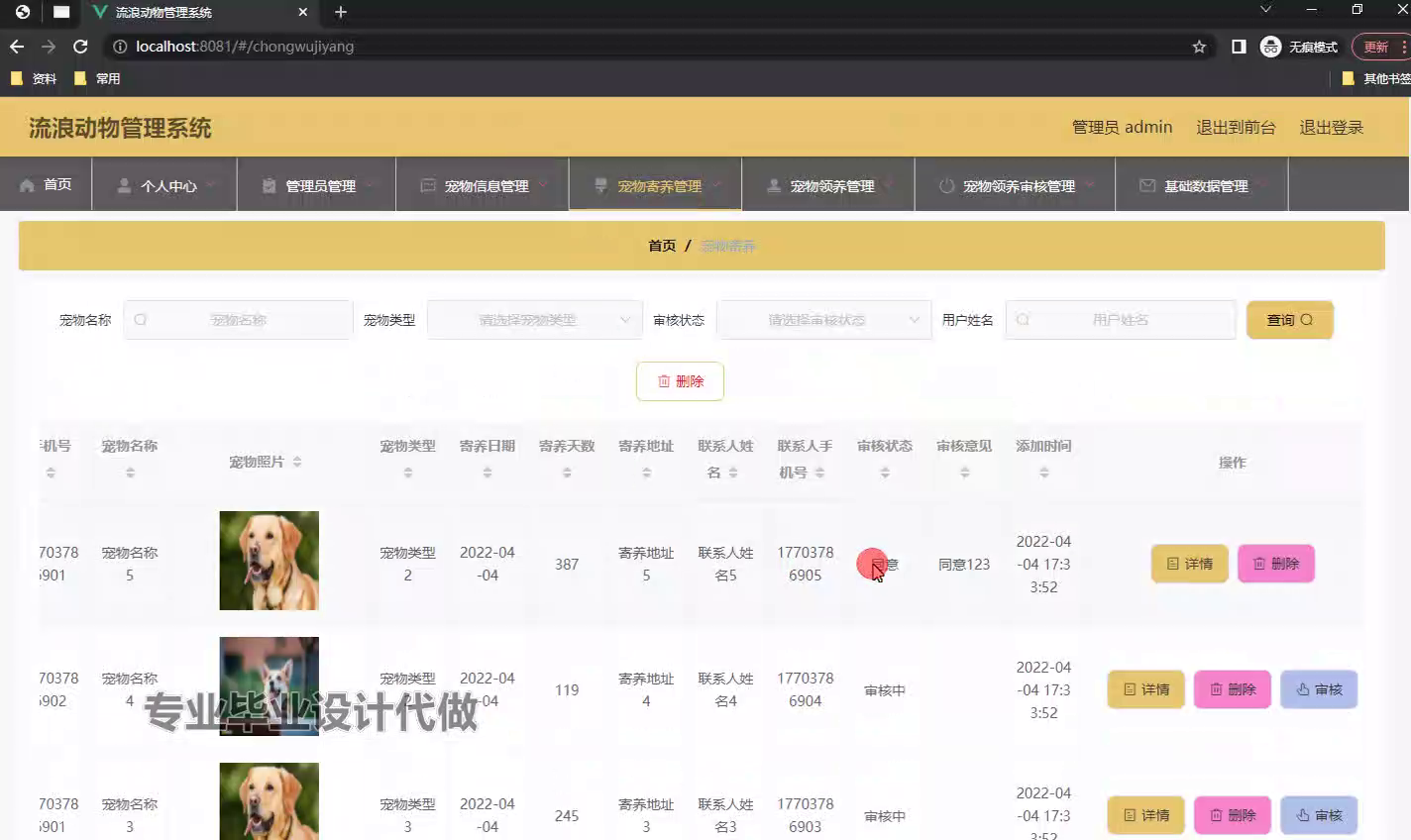This screenshot has width=1411, height=840.
Task: Open 宠物领养管理 menu
Action: click(827, 185)
